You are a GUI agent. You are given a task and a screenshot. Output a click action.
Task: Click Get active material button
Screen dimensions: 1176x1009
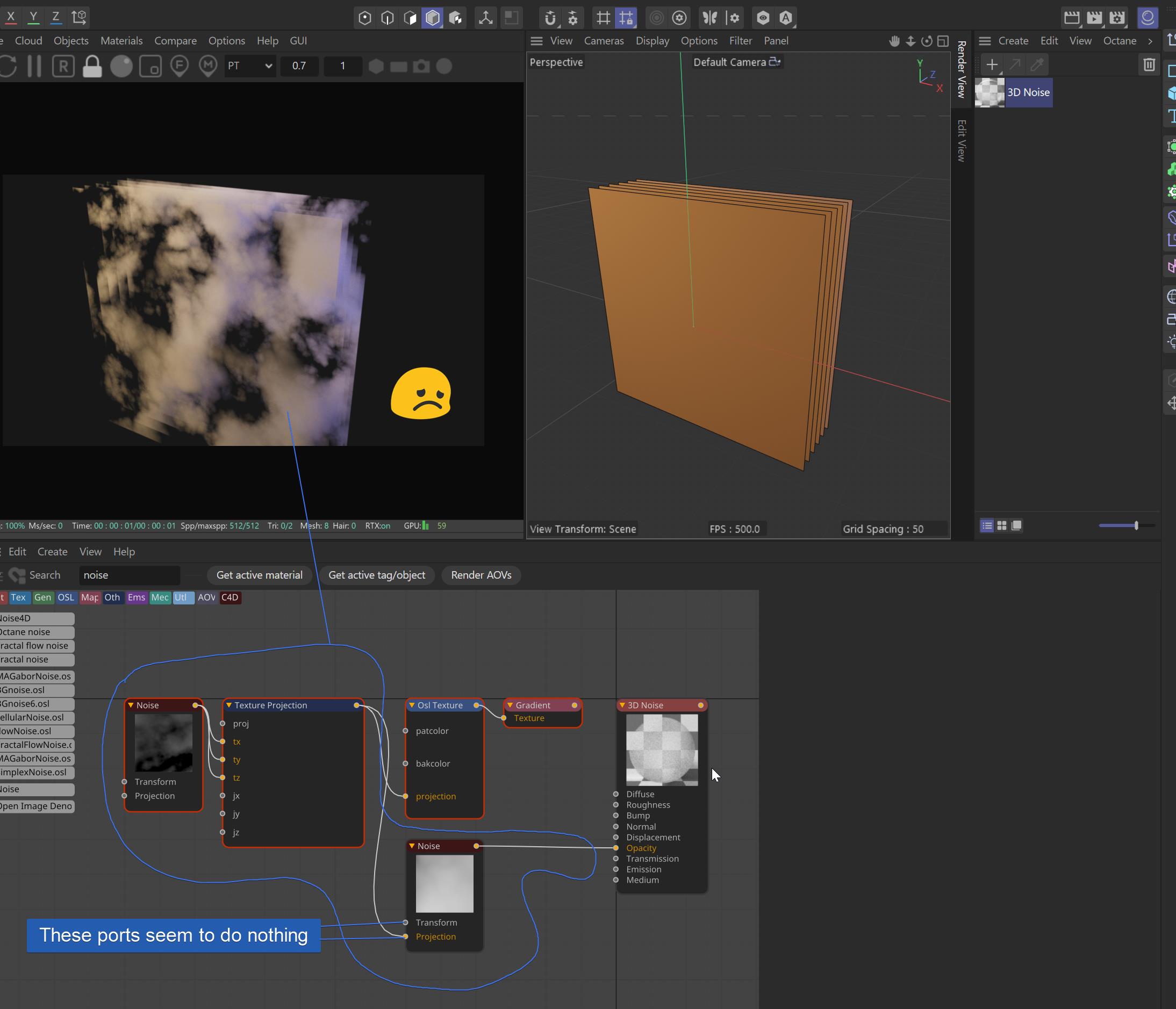point(259,575)
